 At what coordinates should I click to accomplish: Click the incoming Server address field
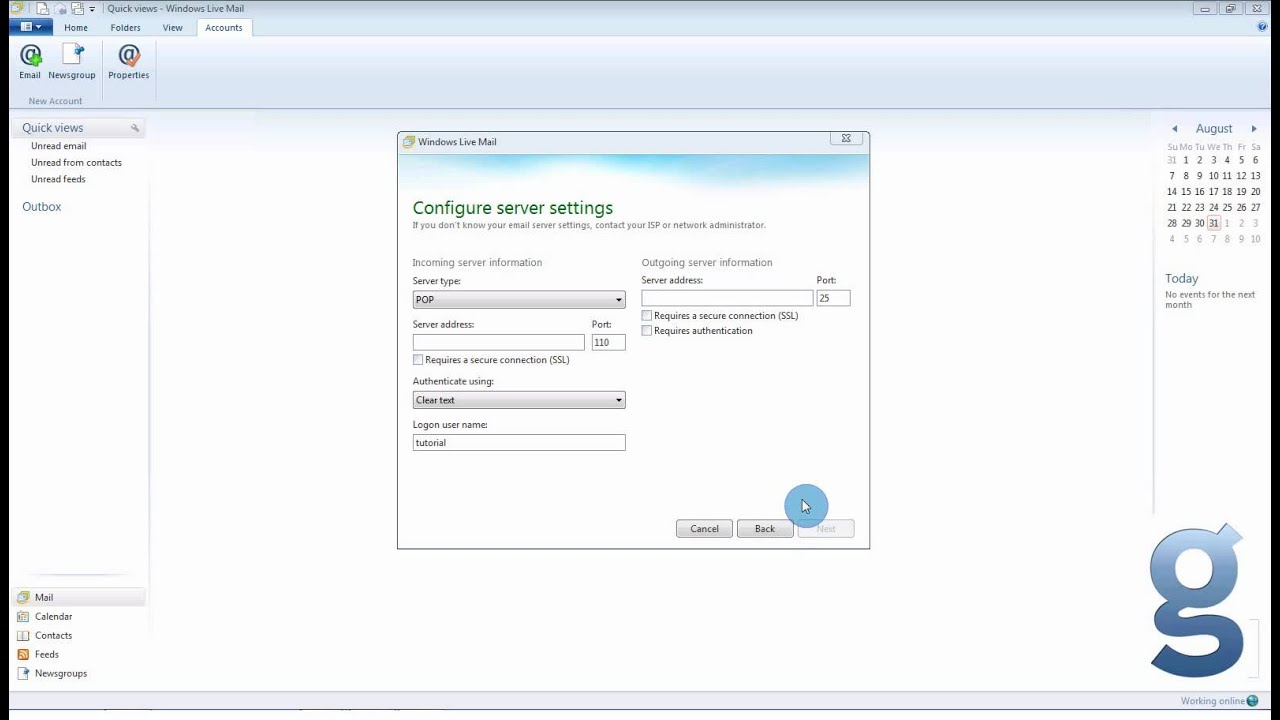[x=498, y=342]
